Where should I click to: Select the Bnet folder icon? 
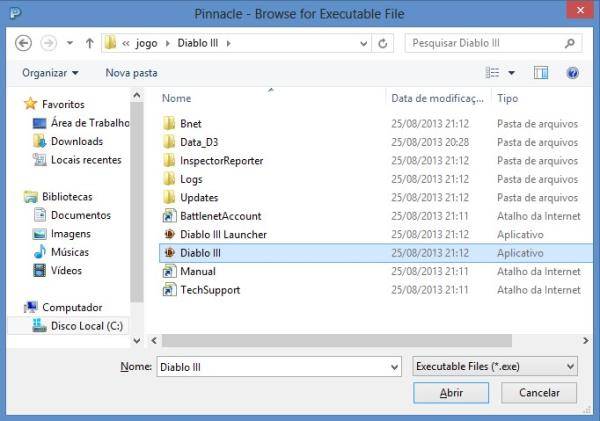tap(169, 123)
